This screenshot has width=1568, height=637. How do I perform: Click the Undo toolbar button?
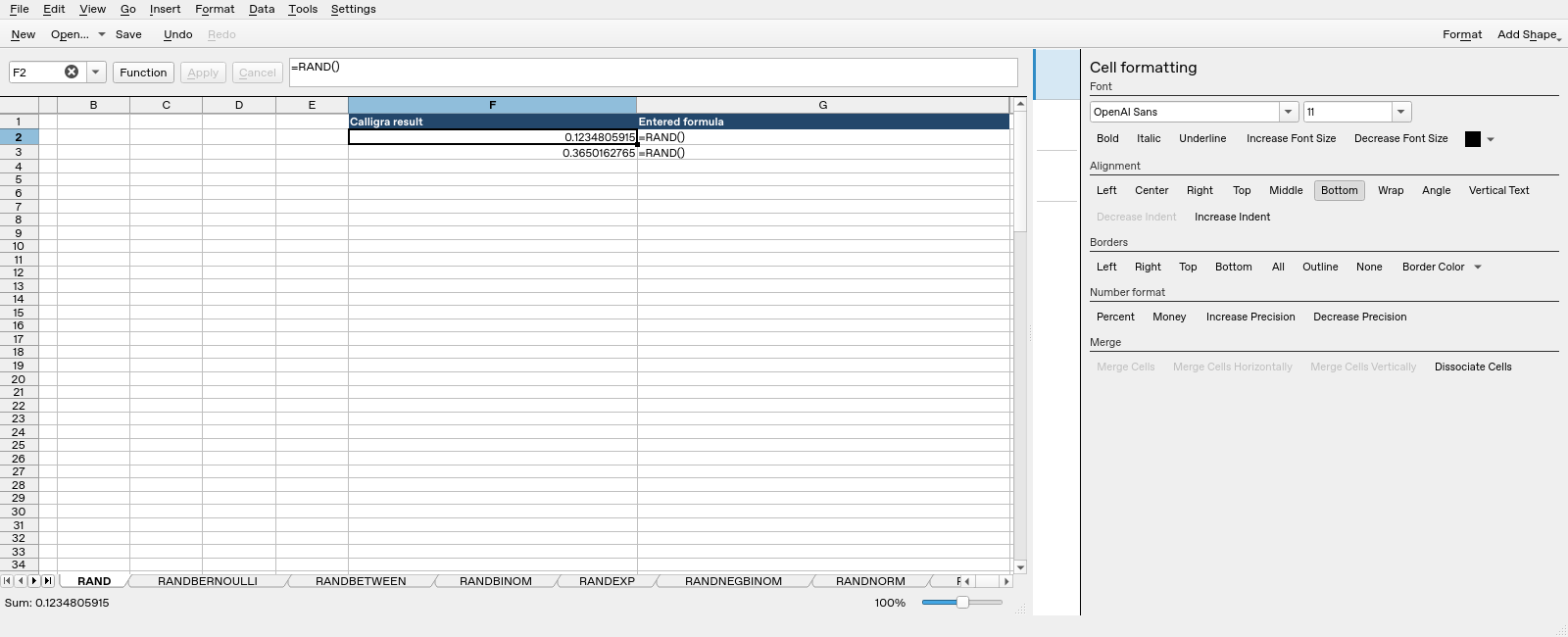point(177,34)
